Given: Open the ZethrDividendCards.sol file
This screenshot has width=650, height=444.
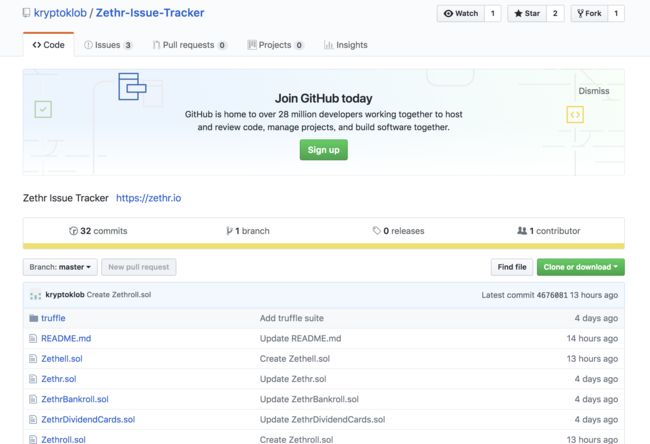Looking at the screenshot, I should [x=88, y=420].
